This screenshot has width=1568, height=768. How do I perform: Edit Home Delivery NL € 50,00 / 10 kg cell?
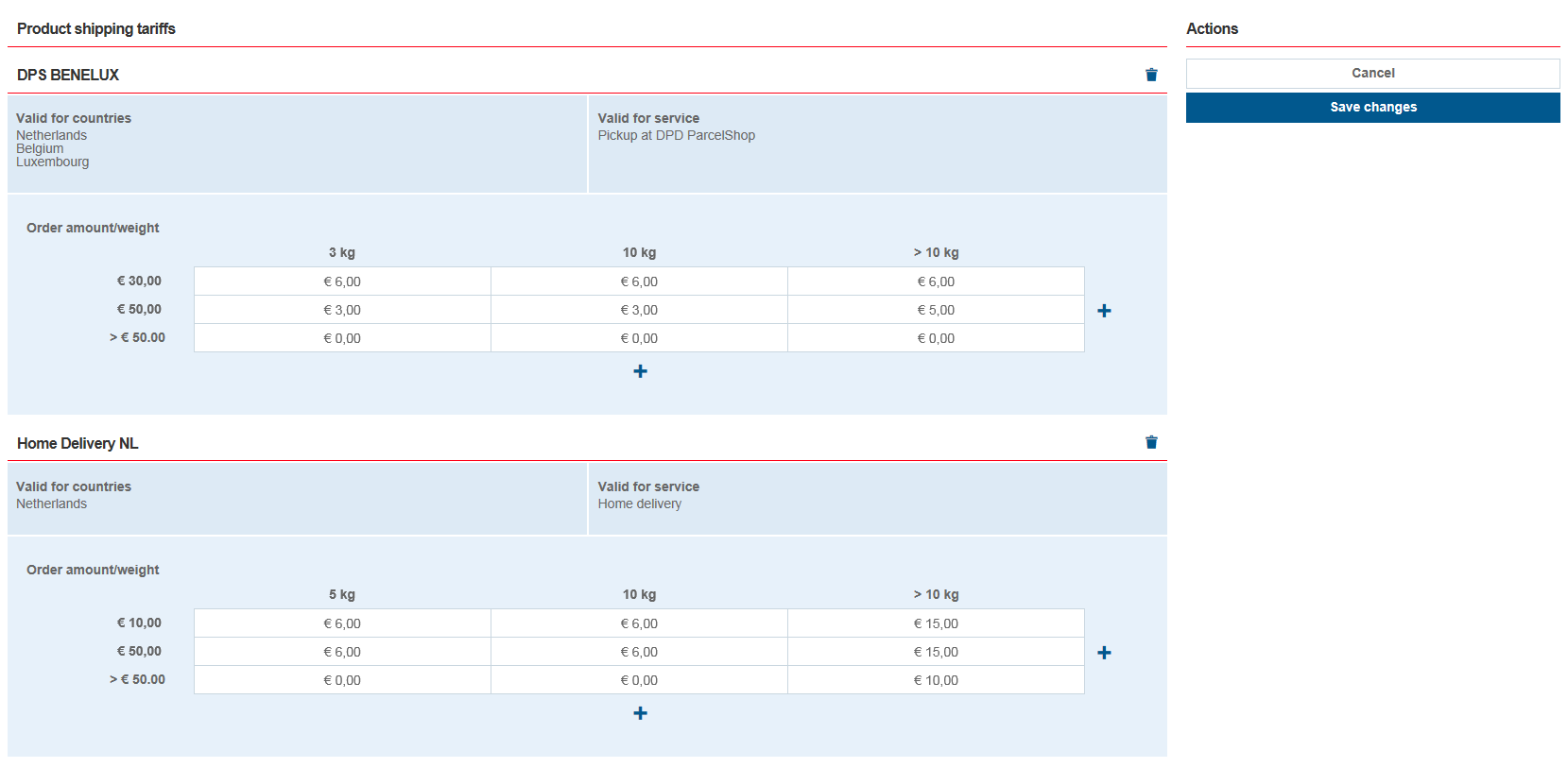pyautogui.click(x=639, y=652)
